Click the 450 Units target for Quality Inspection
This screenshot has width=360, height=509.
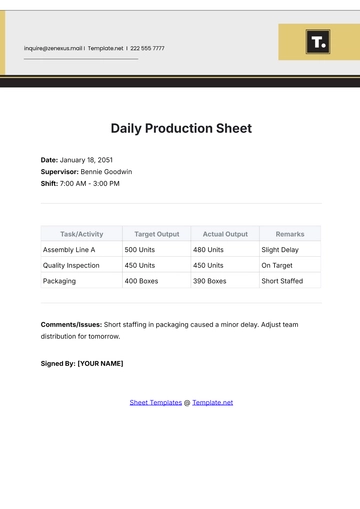pyautogui.click(x=157, y=265)
